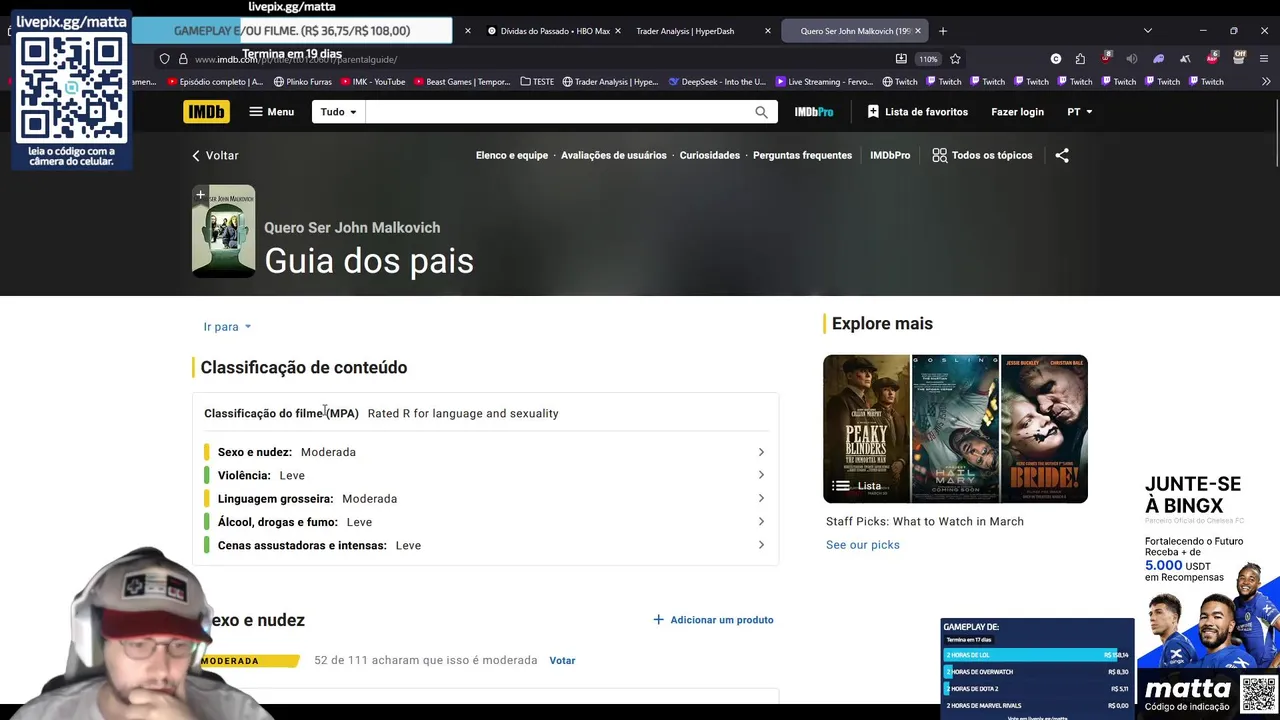Go back with Voltar link

click(215, 155)
